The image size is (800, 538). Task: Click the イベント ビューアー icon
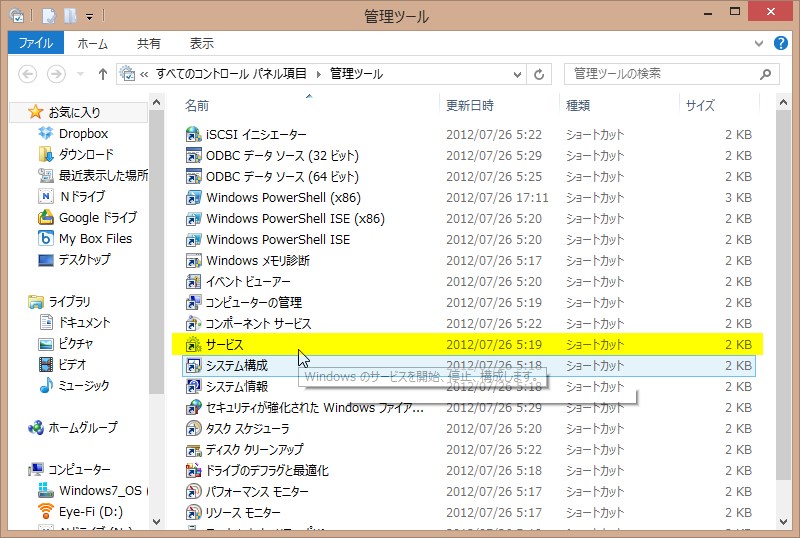pyautogui.click(x=193, y=281)
